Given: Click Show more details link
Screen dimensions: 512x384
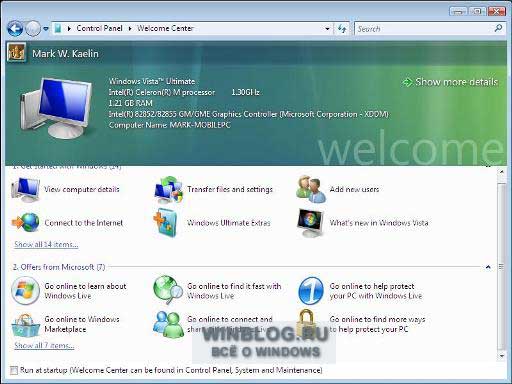Looking at the screenshot, I should tap(451, 82).
